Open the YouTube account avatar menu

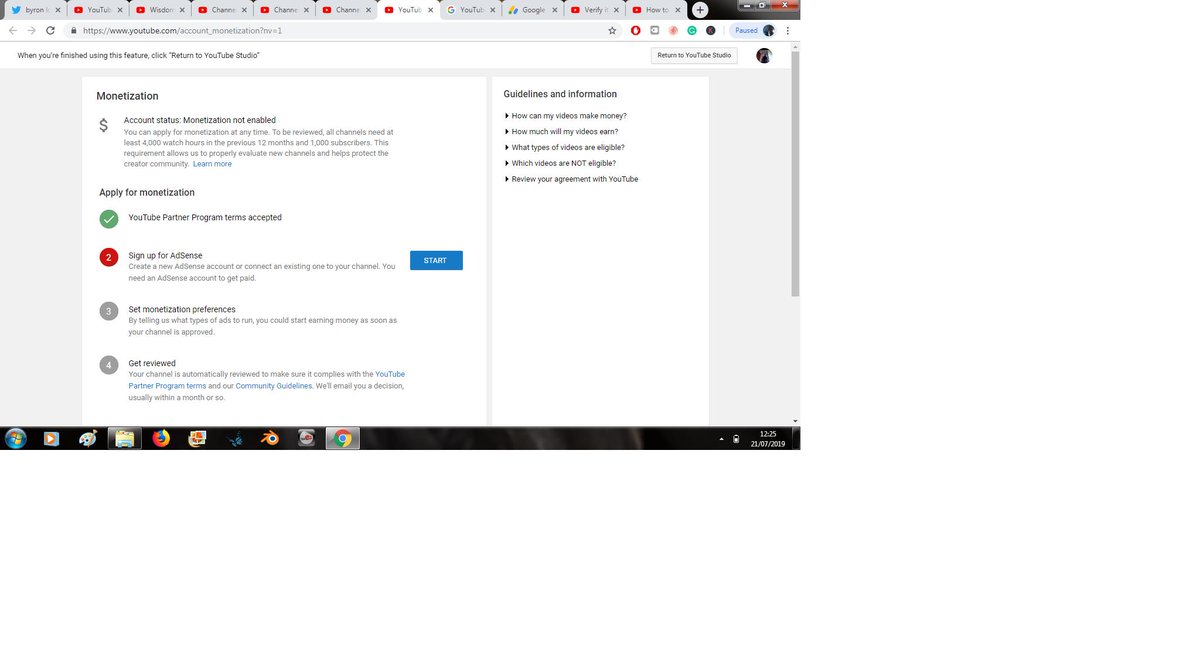tap(764, 56)
